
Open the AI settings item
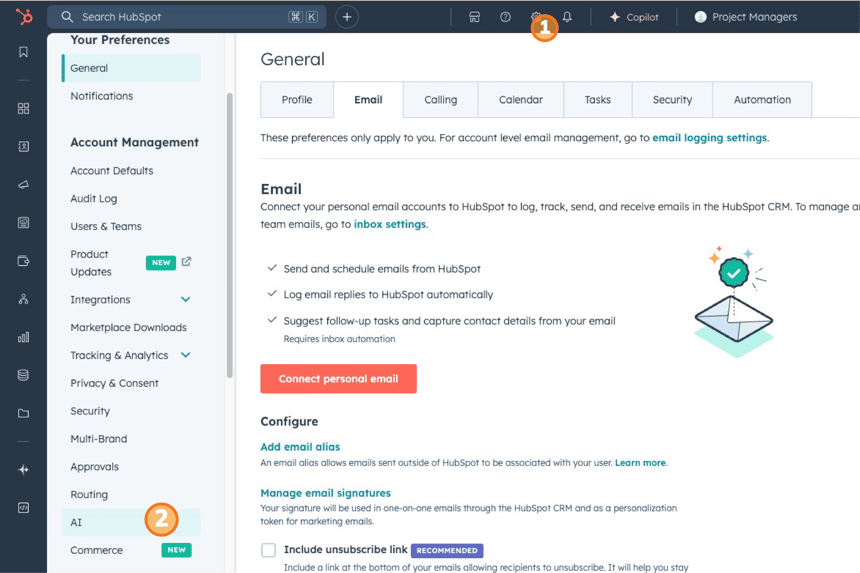point(131,523)
